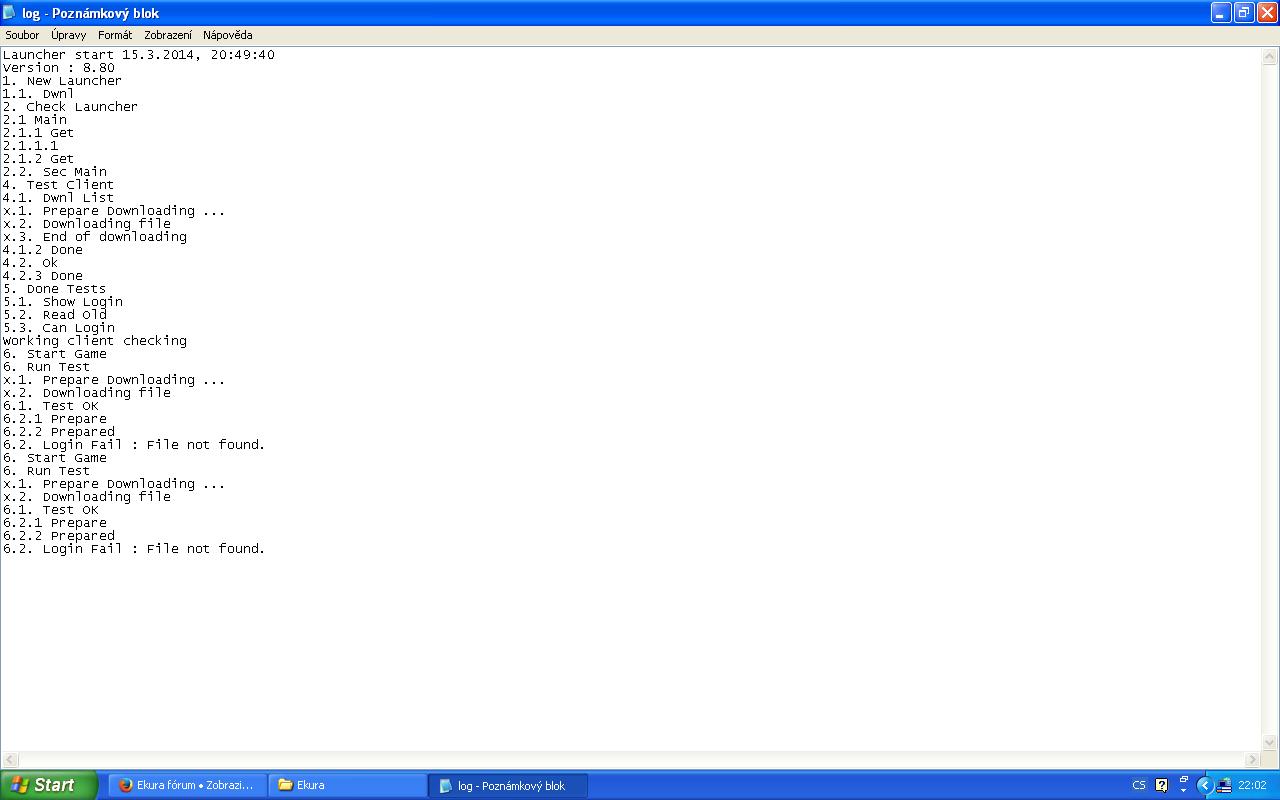This screenshot has height=800, width=1280.
Task: Open the Soubor menu
Action: coord(22,35)
